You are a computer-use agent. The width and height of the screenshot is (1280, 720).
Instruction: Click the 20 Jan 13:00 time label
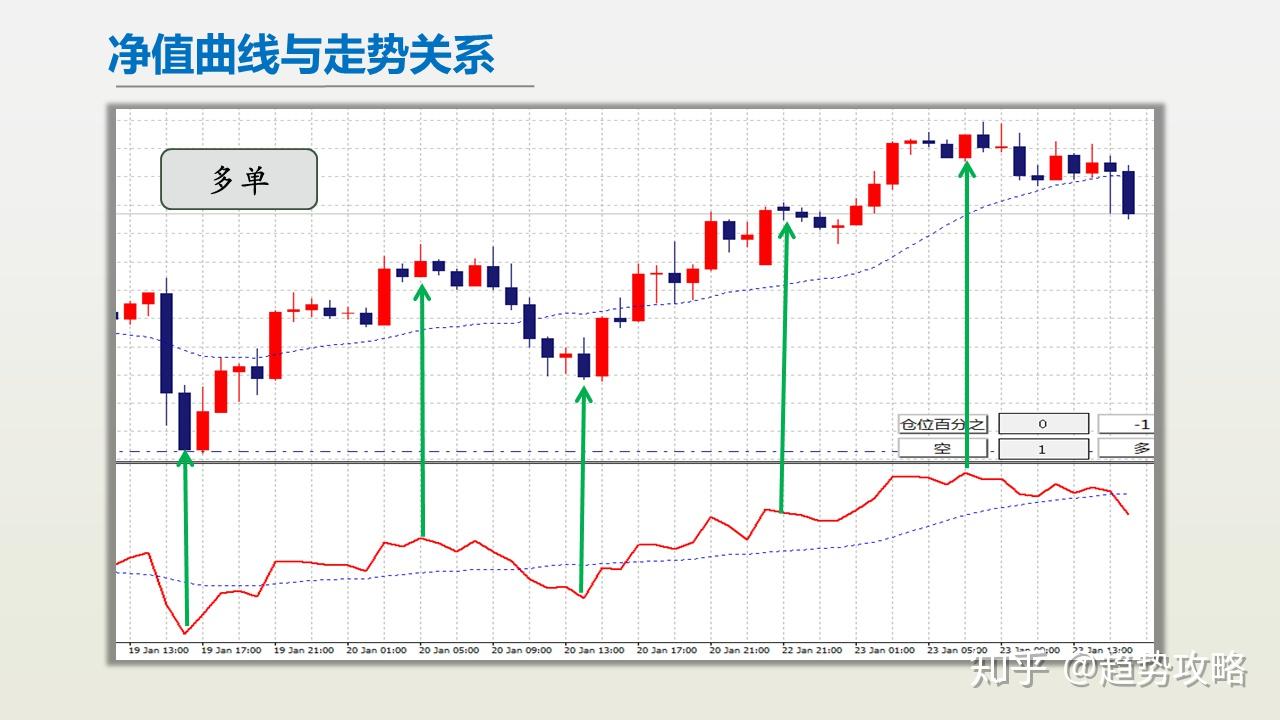594,650
